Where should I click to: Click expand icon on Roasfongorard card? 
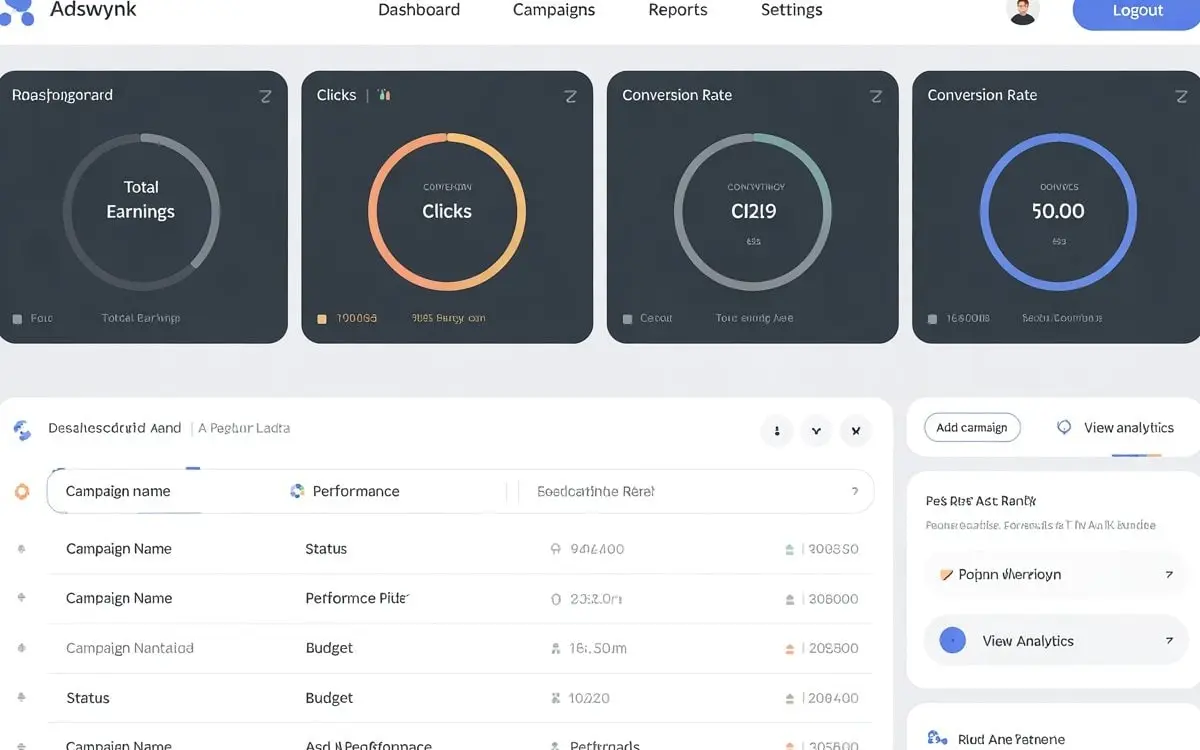pos(265,96)
